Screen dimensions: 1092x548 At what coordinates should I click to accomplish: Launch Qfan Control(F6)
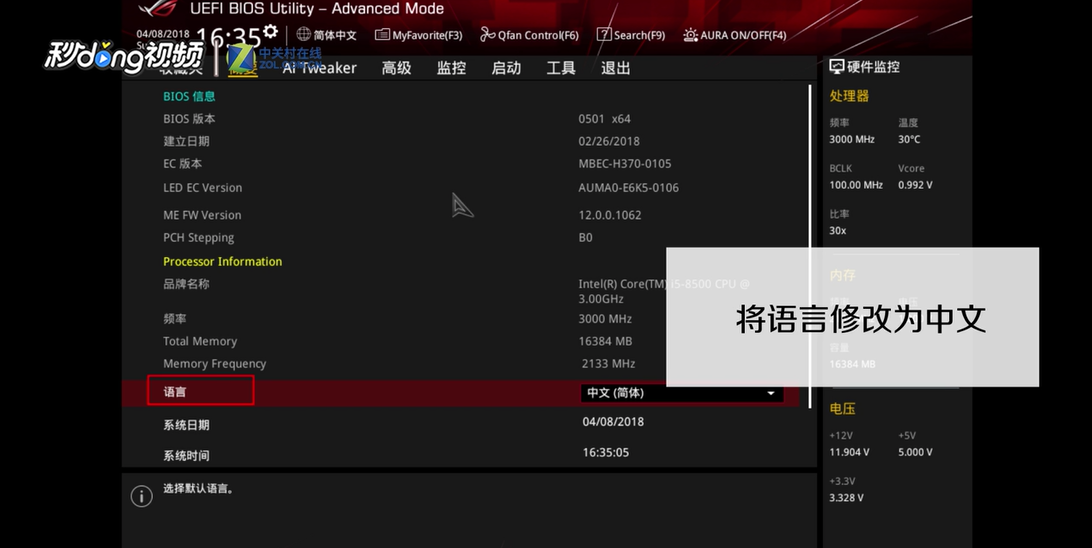pos(529,35)
